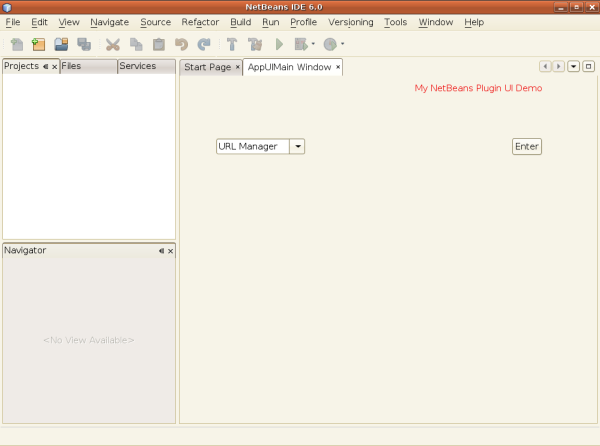
Task: Open the Source menu
Action: (x=155, y=22)
